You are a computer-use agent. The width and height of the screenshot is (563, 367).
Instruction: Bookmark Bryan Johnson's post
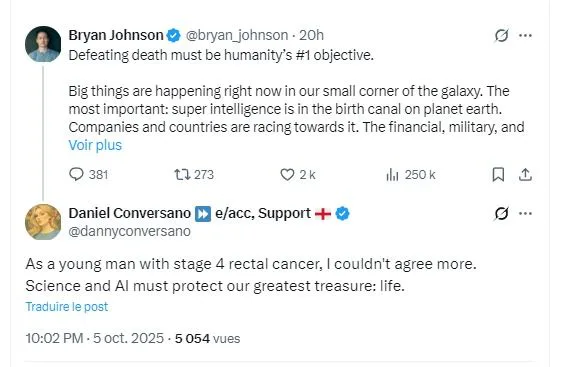click(x=498, y=175)
